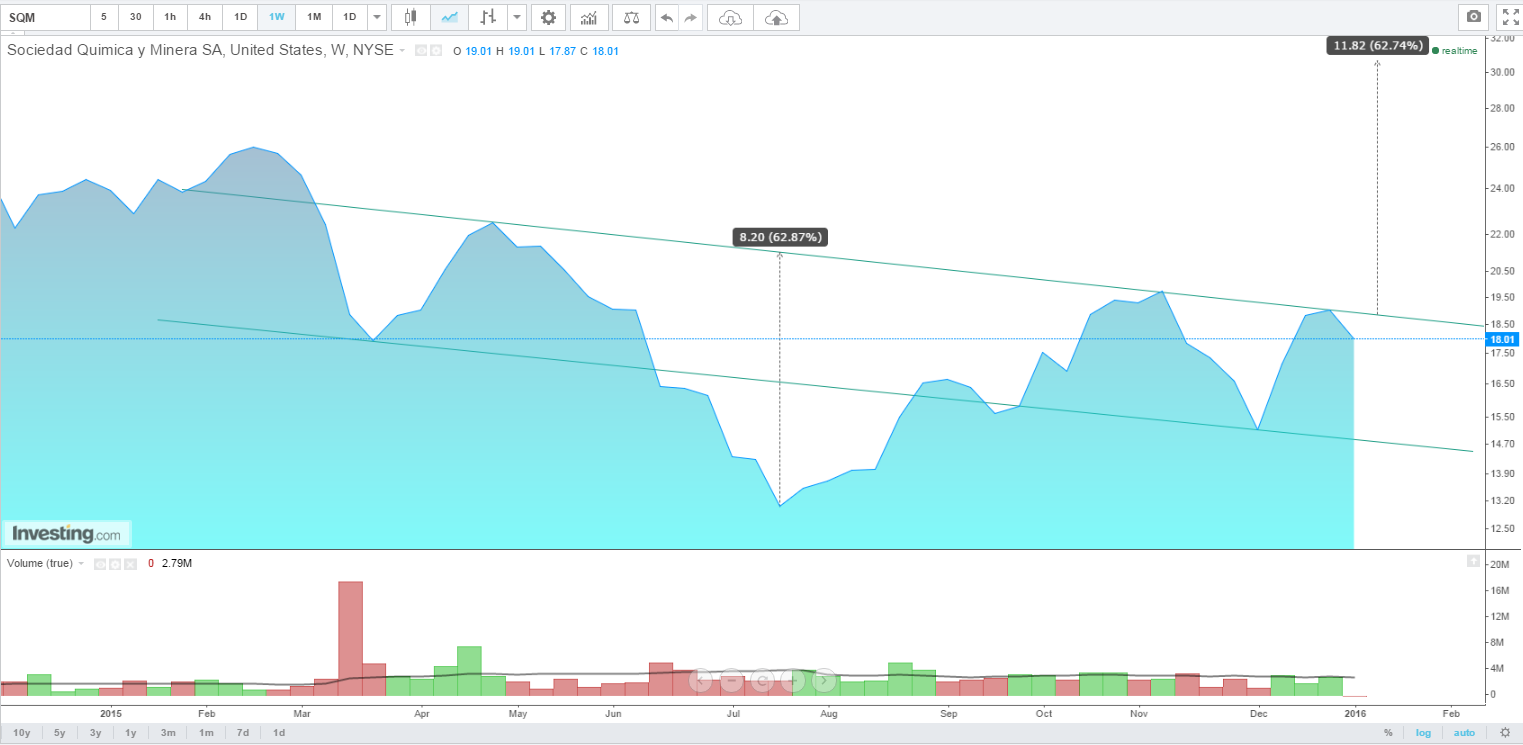Redo the last chart action
This screenshot has width=1523, height=745.
point(691,17)
